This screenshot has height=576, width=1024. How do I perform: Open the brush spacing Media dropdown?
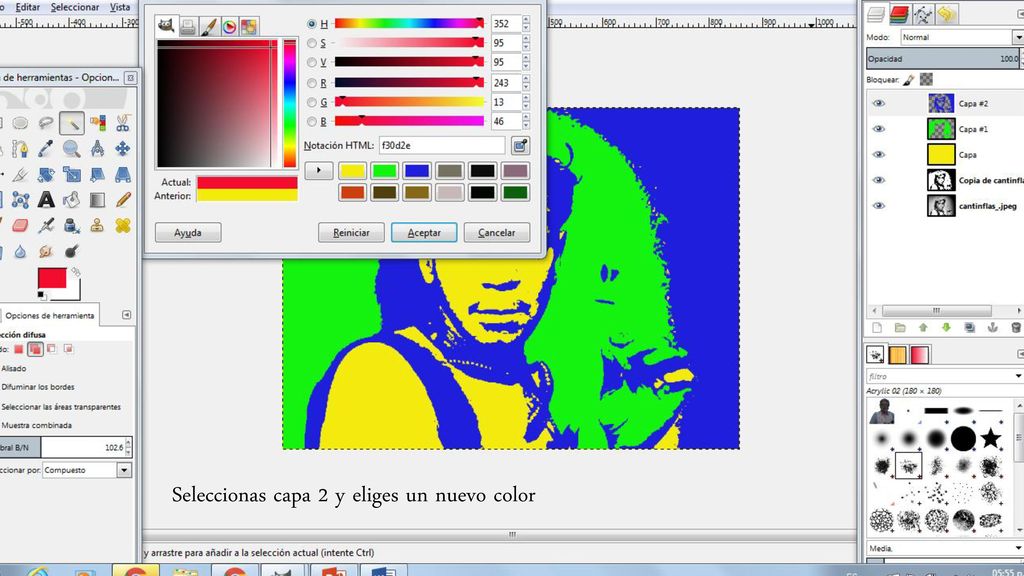tap(945, 548)
